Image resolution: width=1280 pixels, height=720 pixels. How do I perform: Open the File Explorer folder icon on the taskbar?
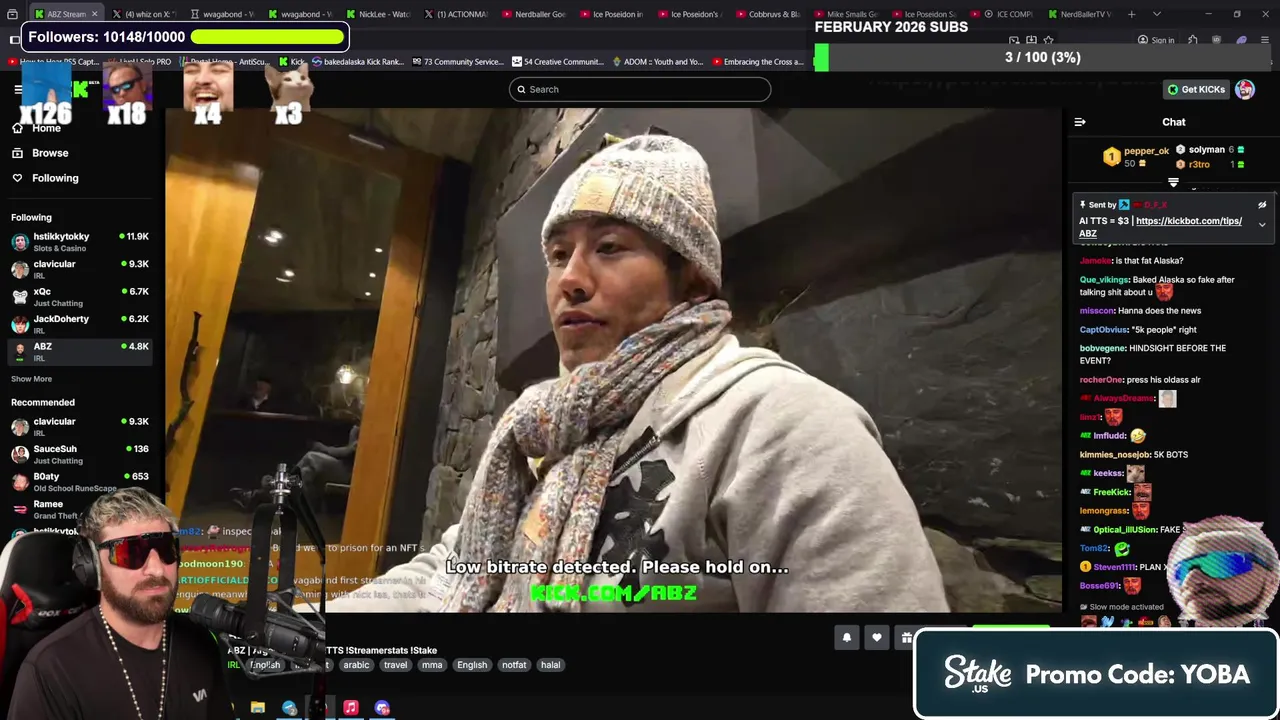tap(258, 708)
